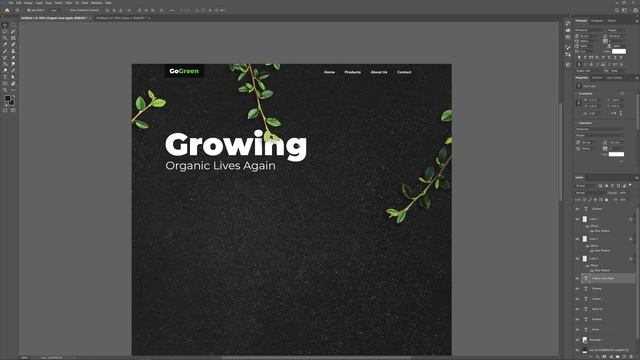Select the Horizontal Type tool
The height and width of the screenshot is (360, 640).
click(5, 77)
